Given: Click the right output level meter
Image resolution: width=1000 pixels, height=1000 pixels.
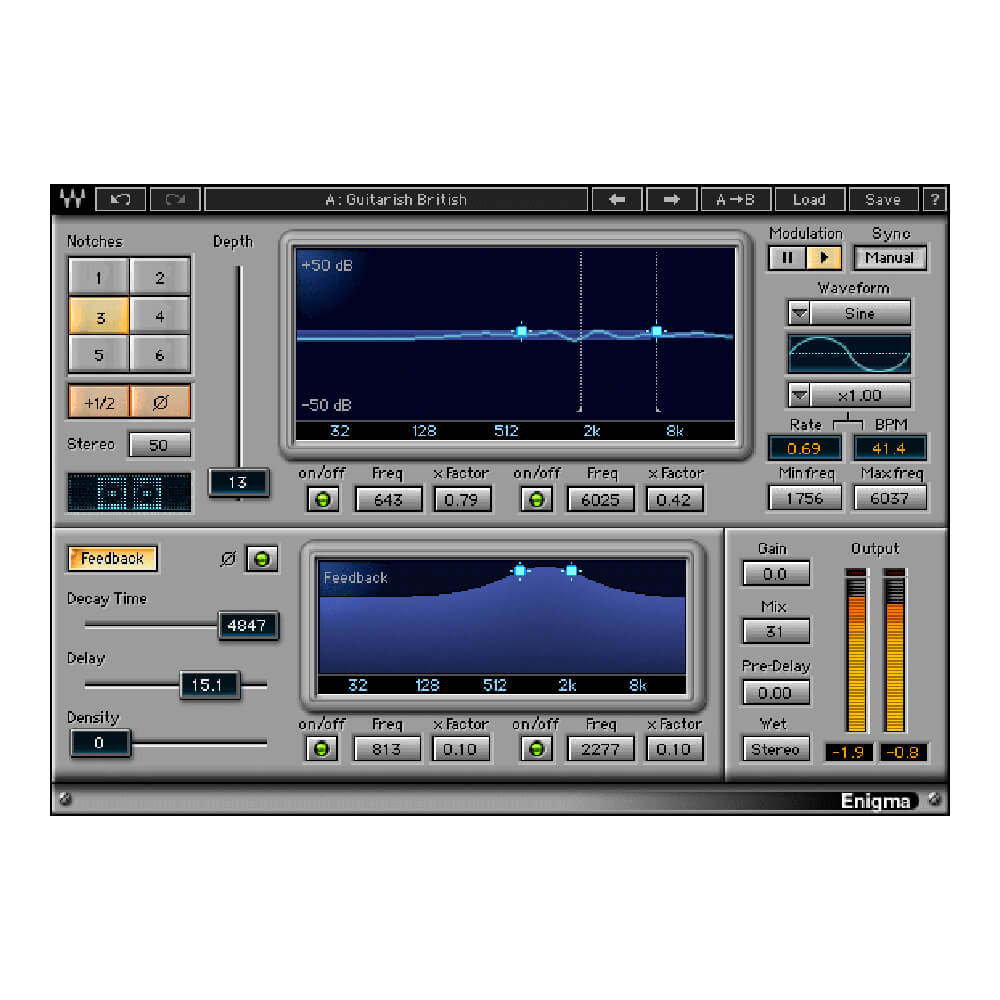Looking at the screenshot, I should [895, 650].
